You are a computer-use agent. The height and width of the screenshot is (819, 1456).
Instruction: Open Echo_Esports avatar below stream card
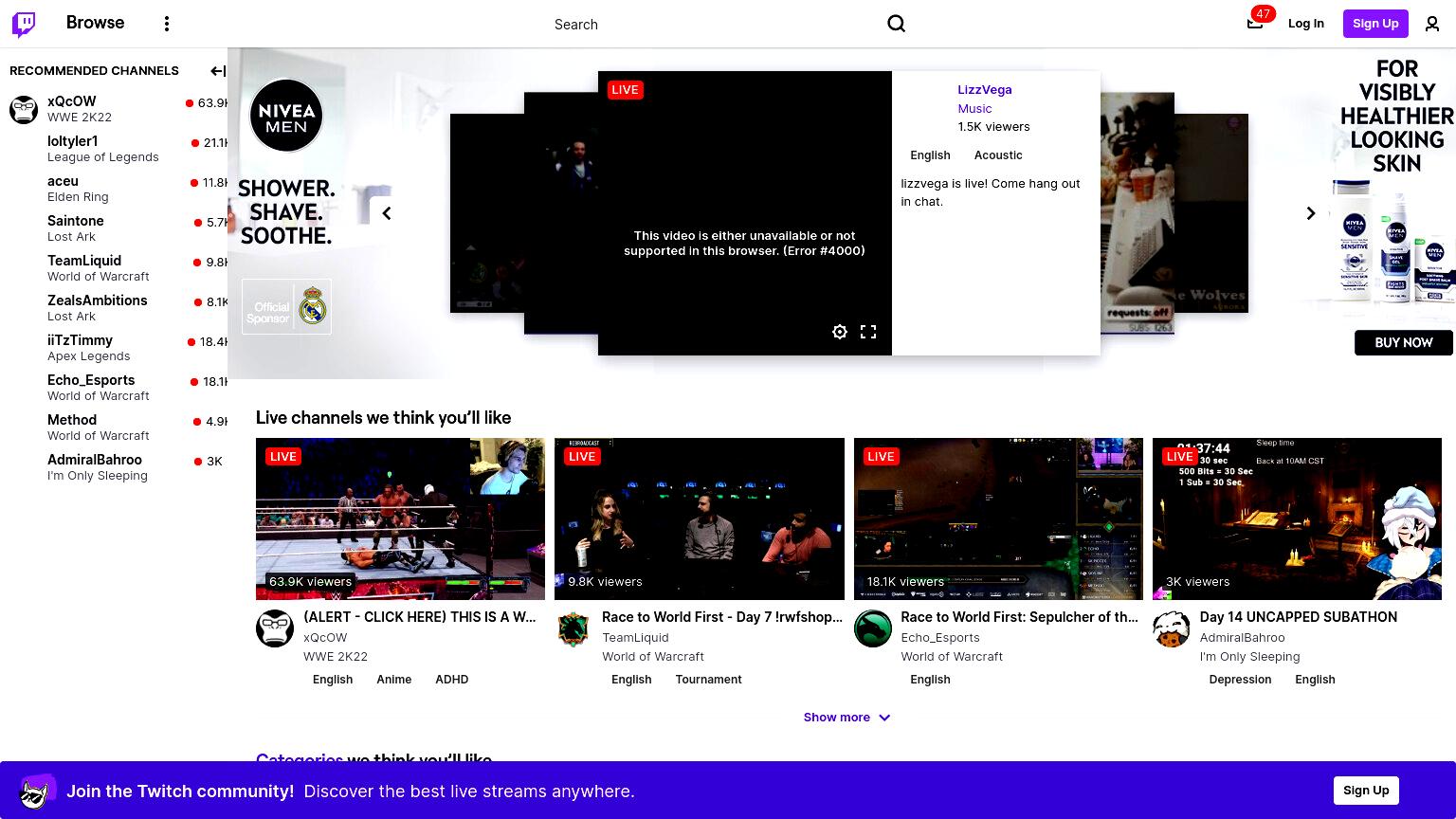point(873,628)
